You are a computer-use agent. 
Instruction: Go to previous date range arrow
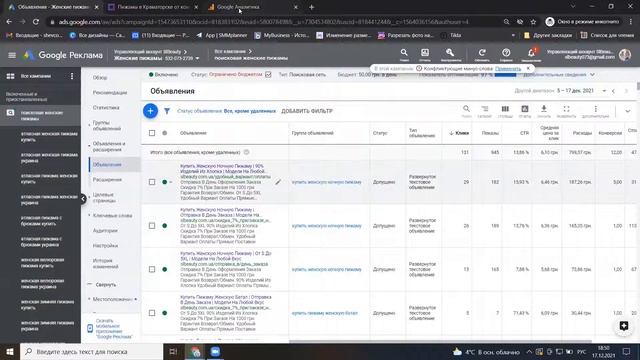[613, 91]
